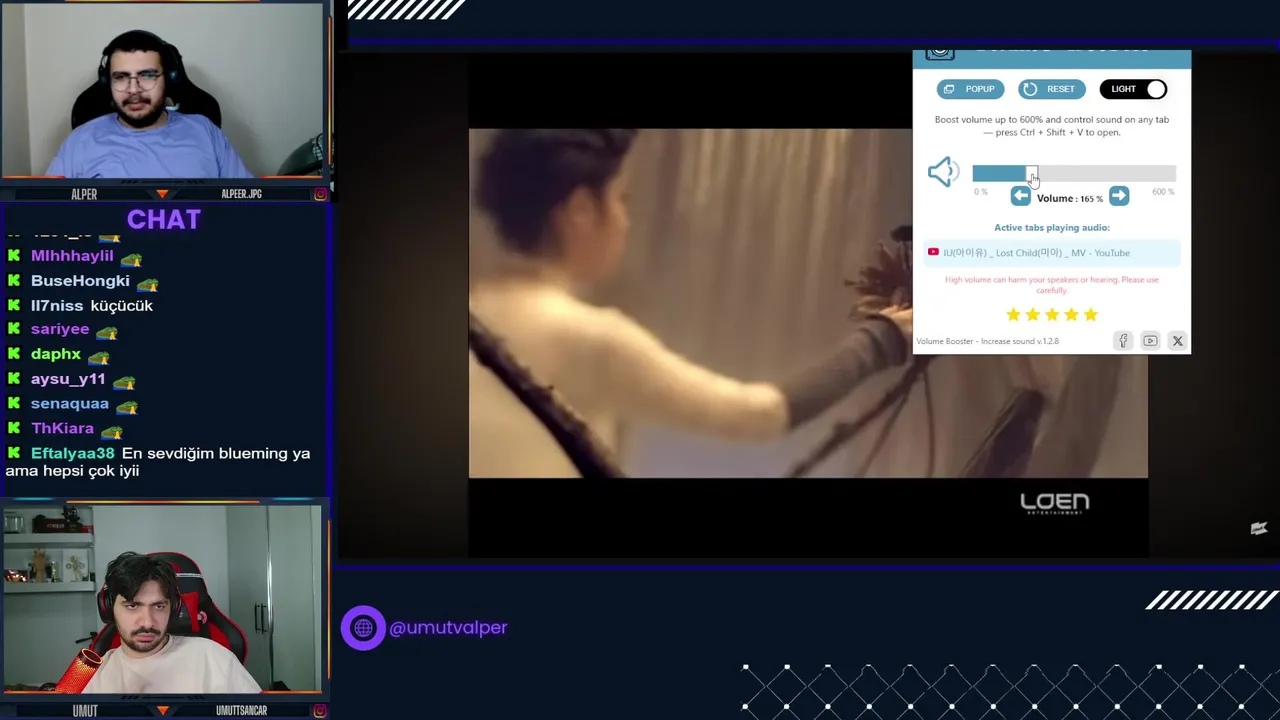Click the volume boost slider handle
This screenshot has height=720, width=1280.
[1030, 173]
